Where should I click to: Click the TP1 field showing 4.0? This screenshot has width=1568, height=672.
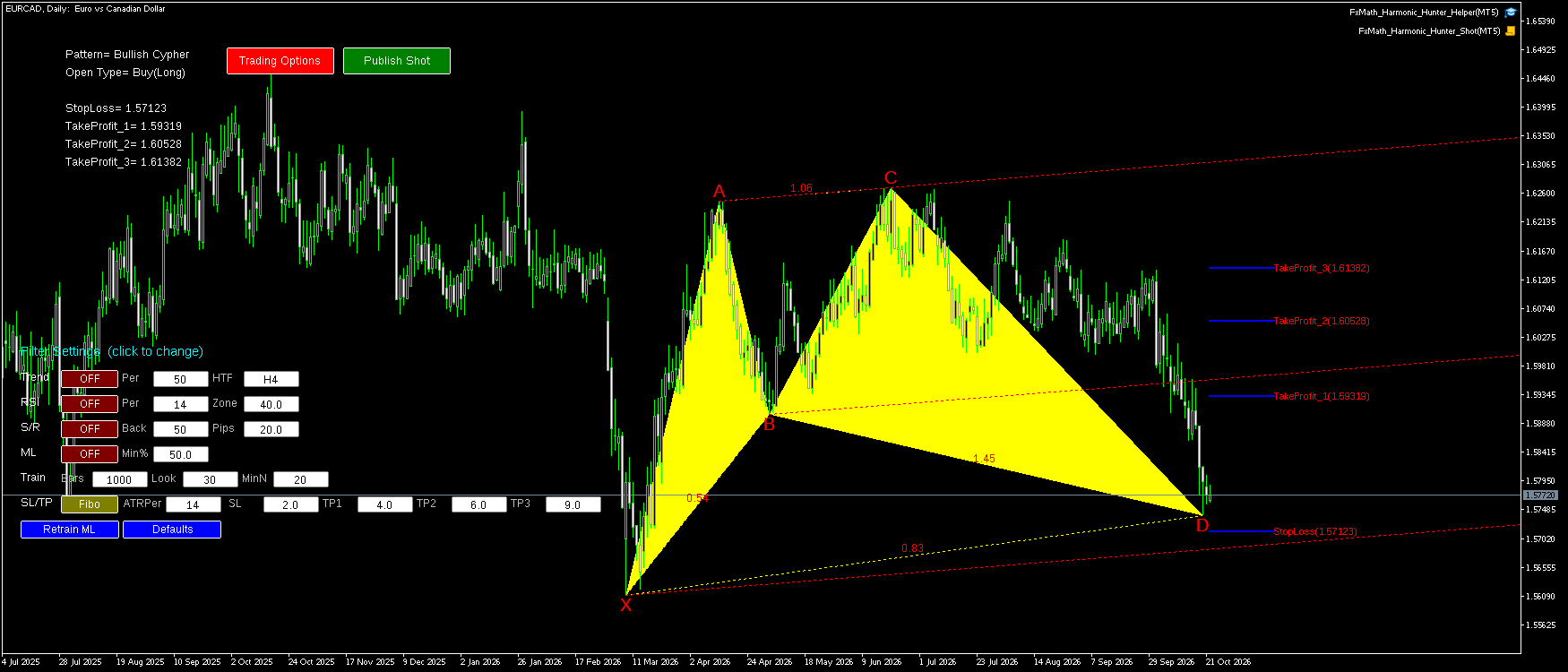click(385, 504)
